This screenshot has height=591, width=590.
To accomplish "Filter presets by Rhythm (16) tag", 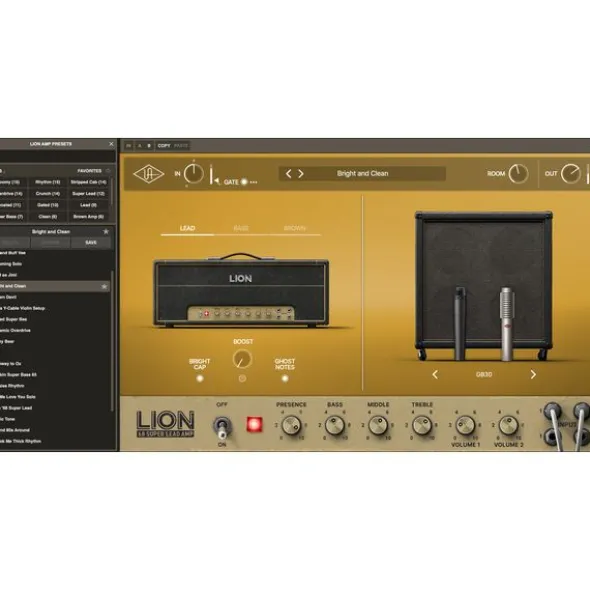I will click(48, 182).
